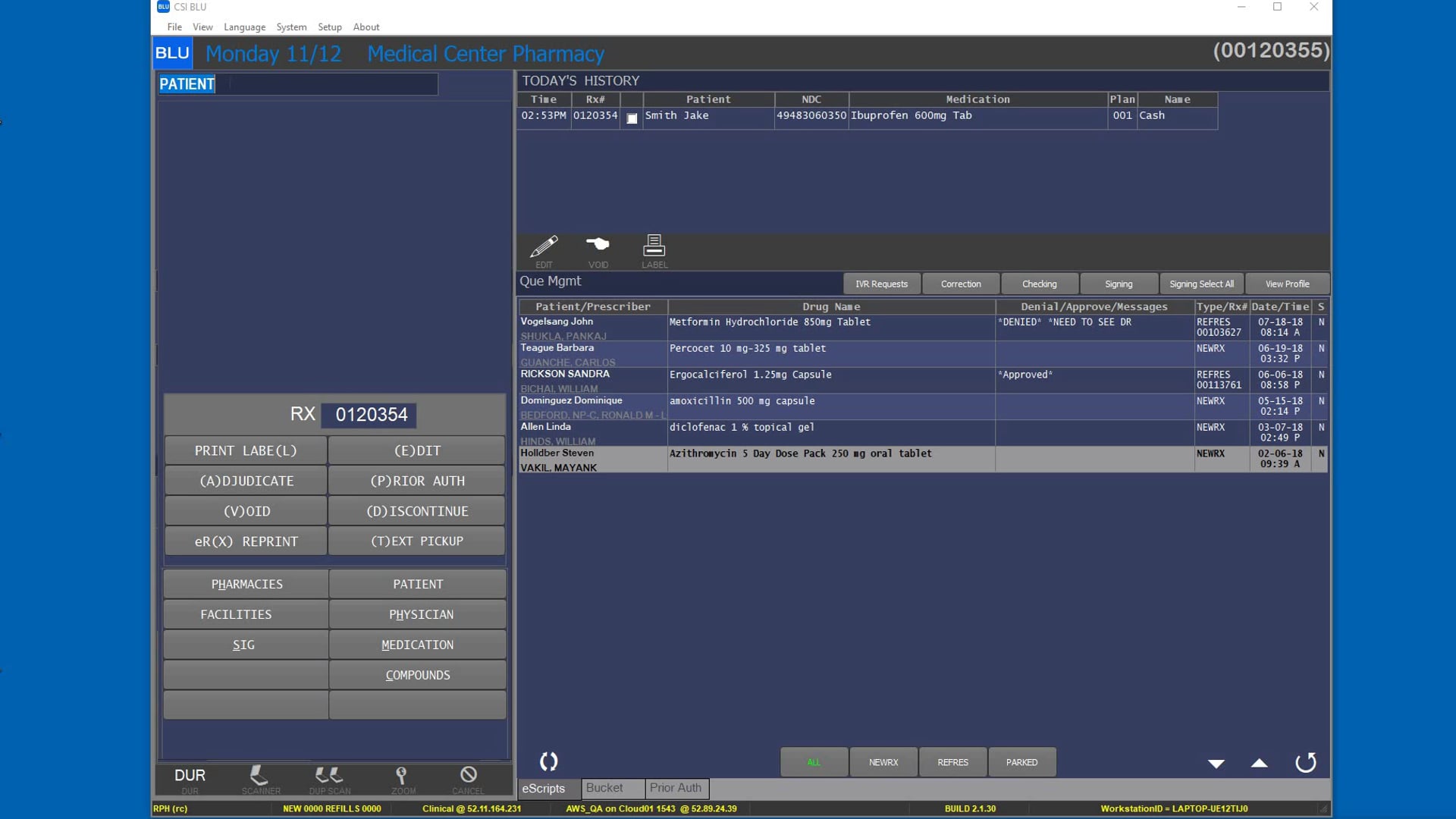
Task: Click the refresh arrow icon in queue
Action: click(1305, 763)
